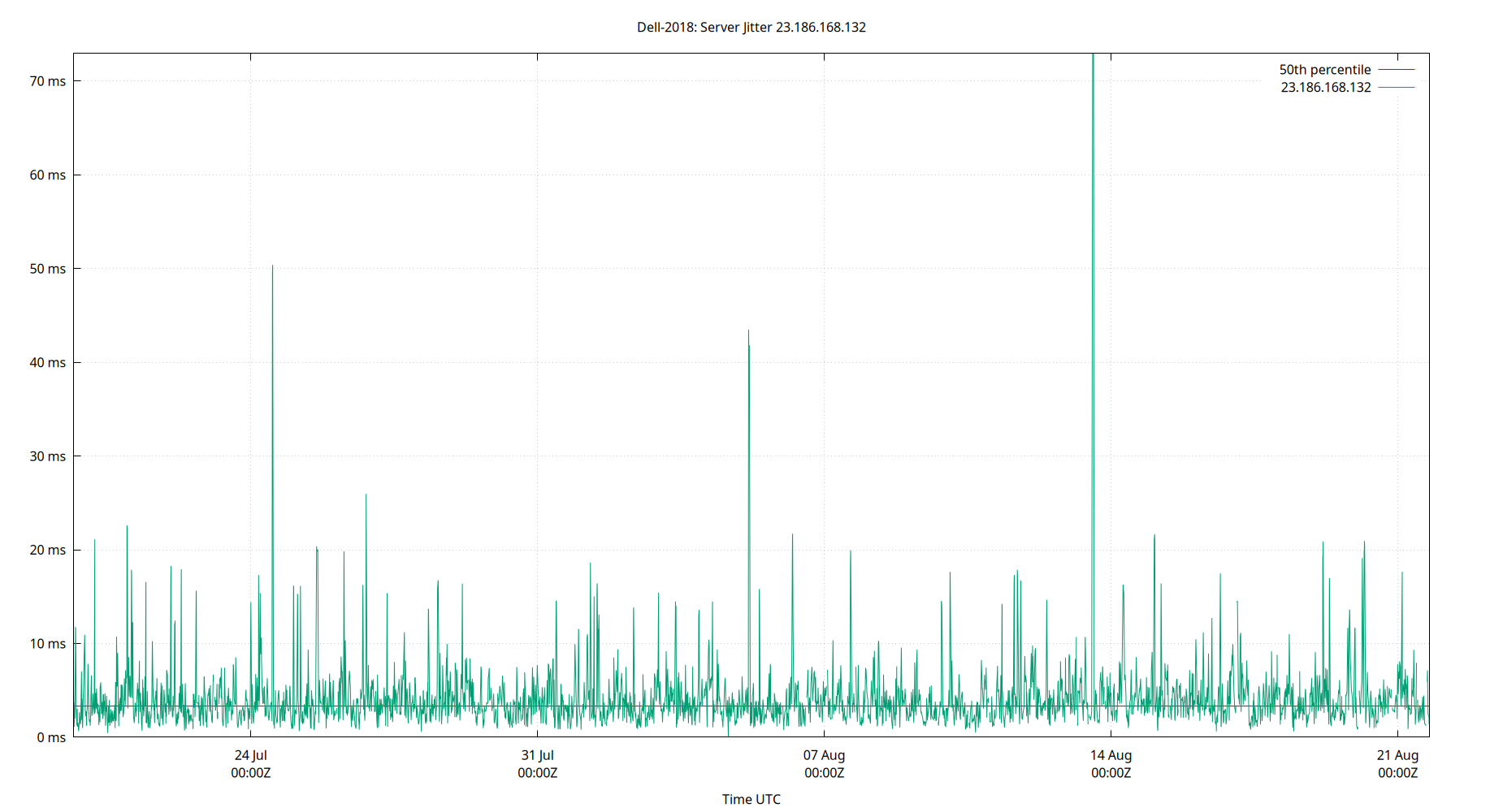Click the 14 Aug tick label
This screenshot has width=1503, height=812.
click(1111, 755)
